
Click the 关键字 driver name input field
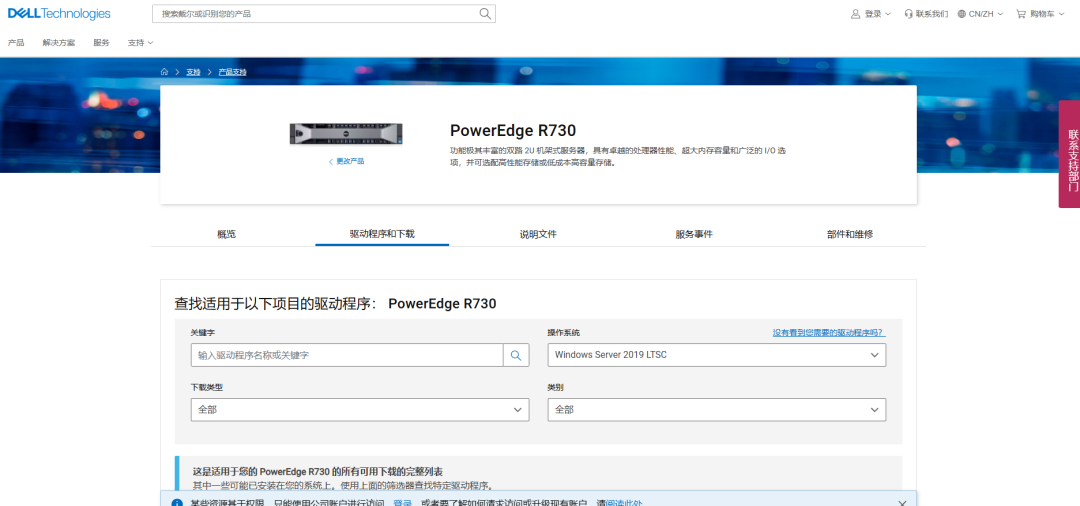(347, 355)
